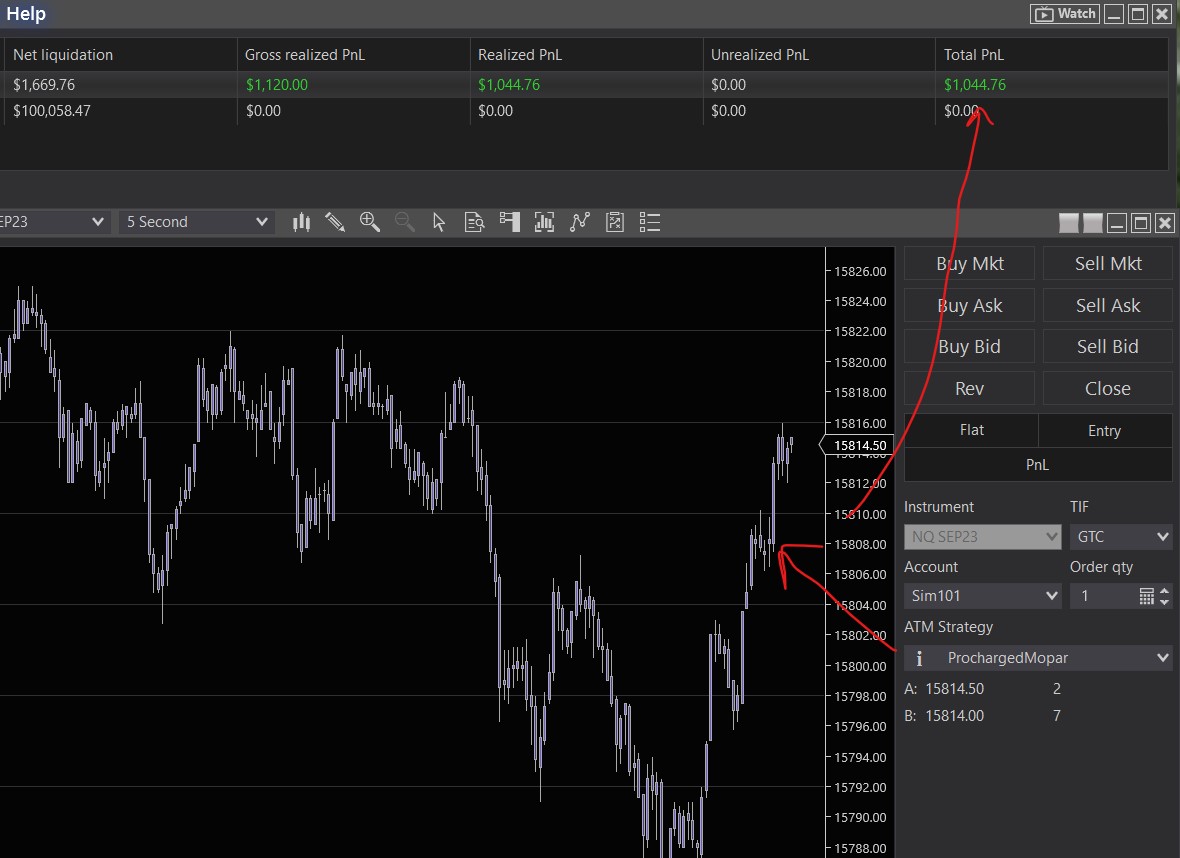Screen dimensions: 1180x858
Task: Click the Order qty input field
Action: point(1102,596)
